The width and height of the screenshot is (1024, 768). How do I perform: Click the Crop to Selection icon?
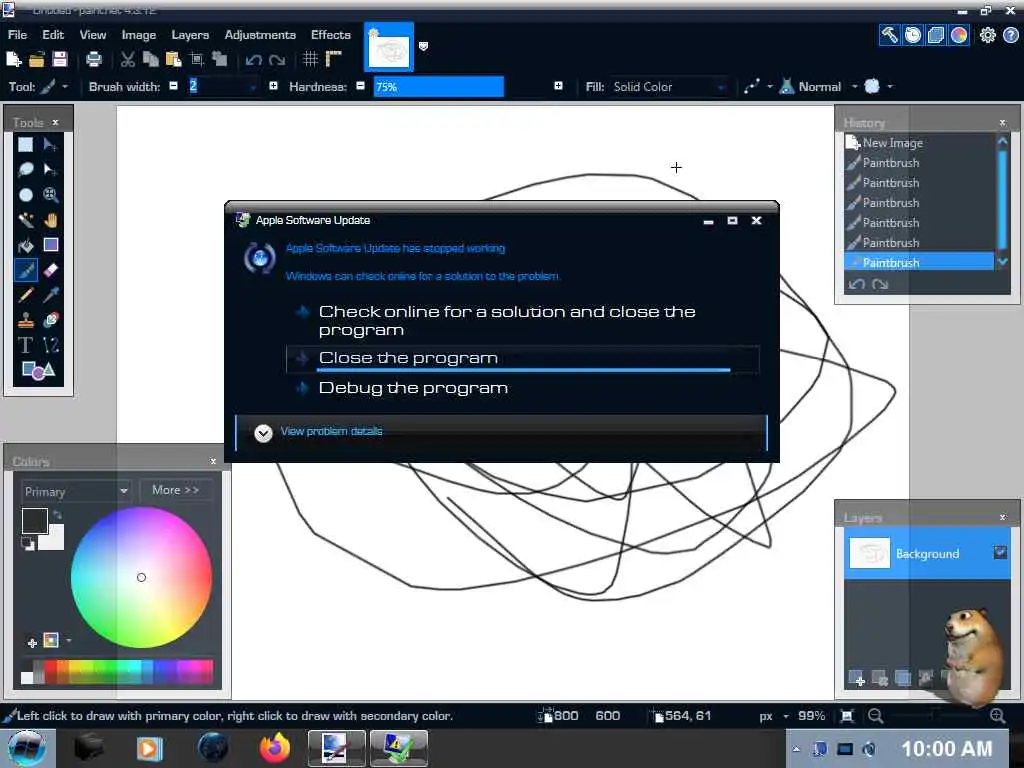(x=197, y=59)
